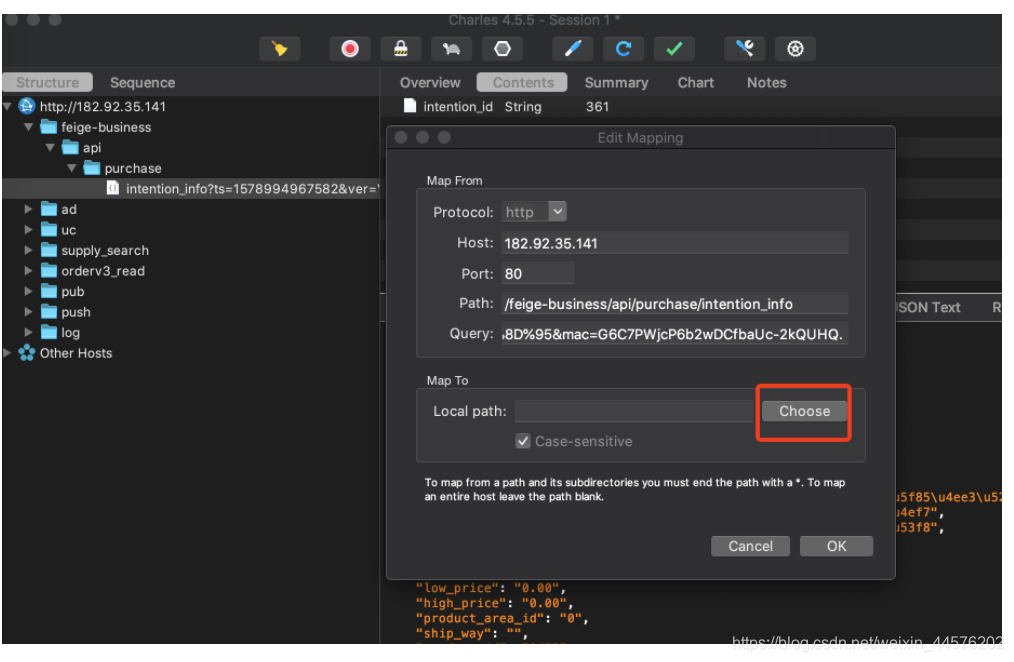1014x662 pixels.
Task: Click OK in Edit Mapping dialog
Action: pos(836,546)
